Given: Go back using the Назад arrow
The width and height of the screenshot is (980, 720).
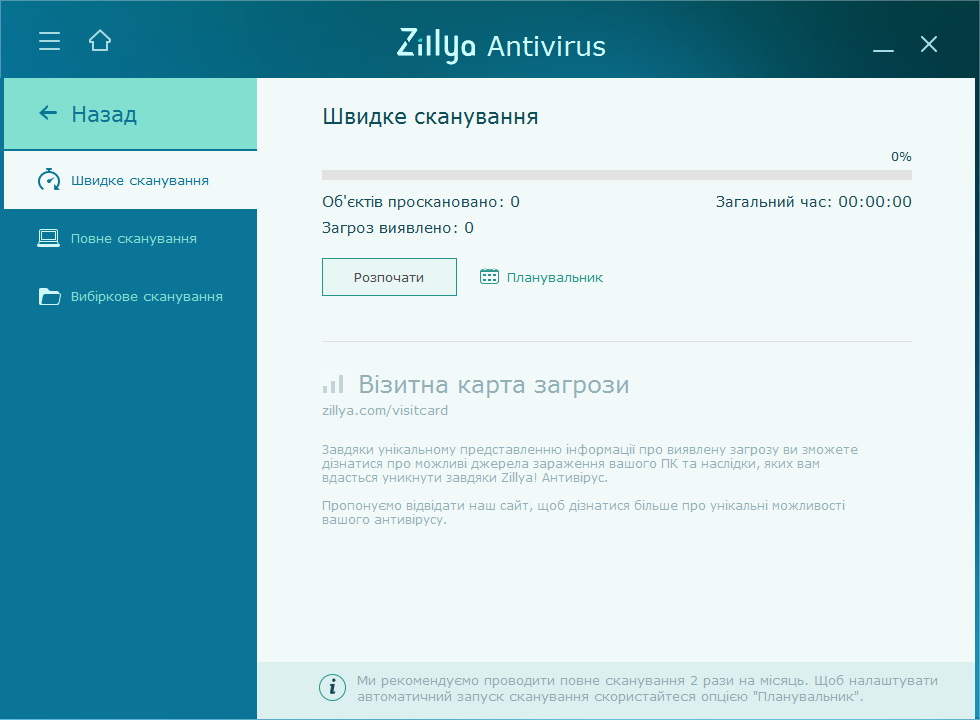Looking at the screenshot, I should click(x=47, y=113).
